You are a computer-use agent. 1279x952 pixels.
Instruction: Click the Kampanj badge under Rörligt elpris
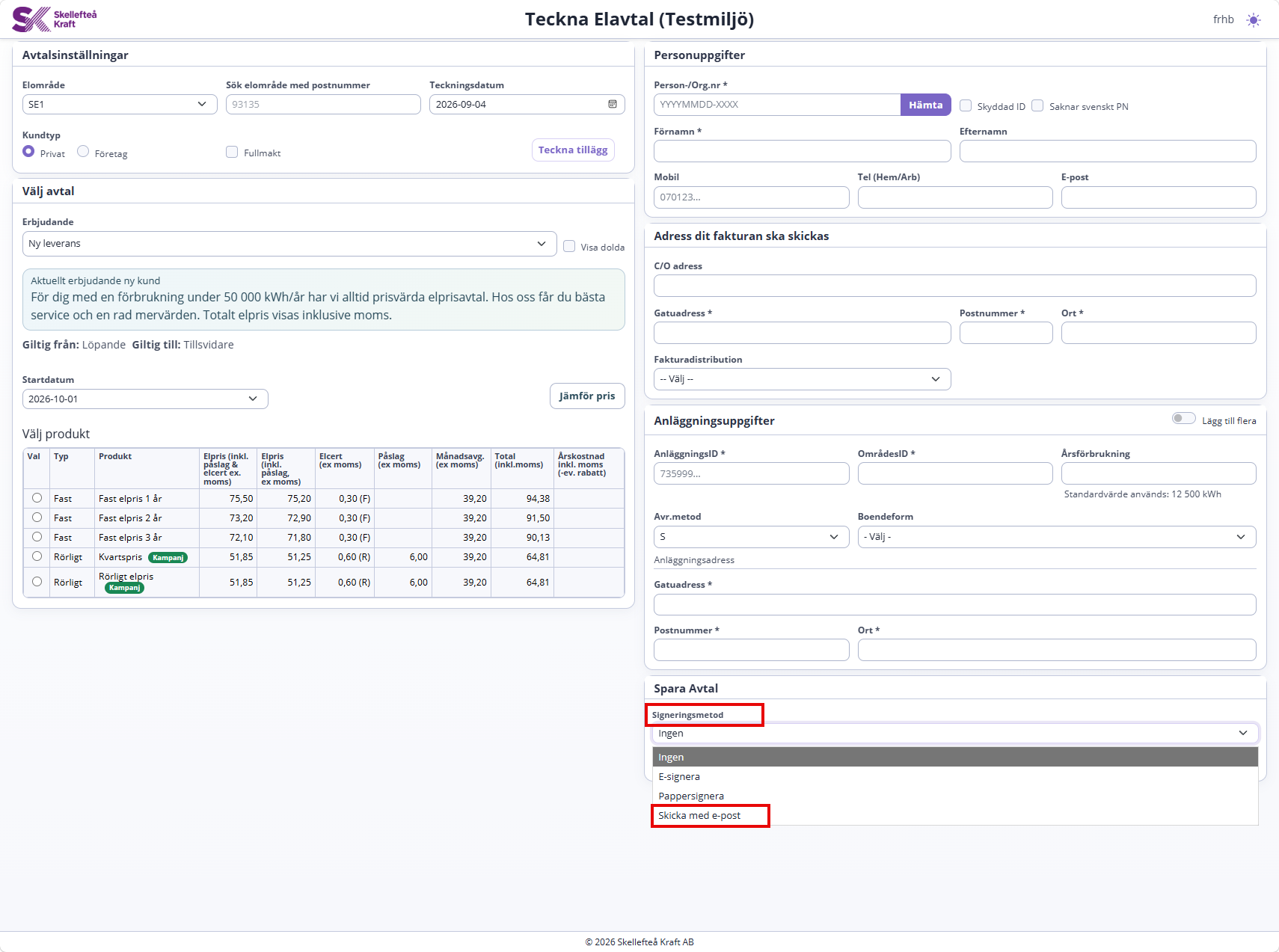click(x=124, y=588)
